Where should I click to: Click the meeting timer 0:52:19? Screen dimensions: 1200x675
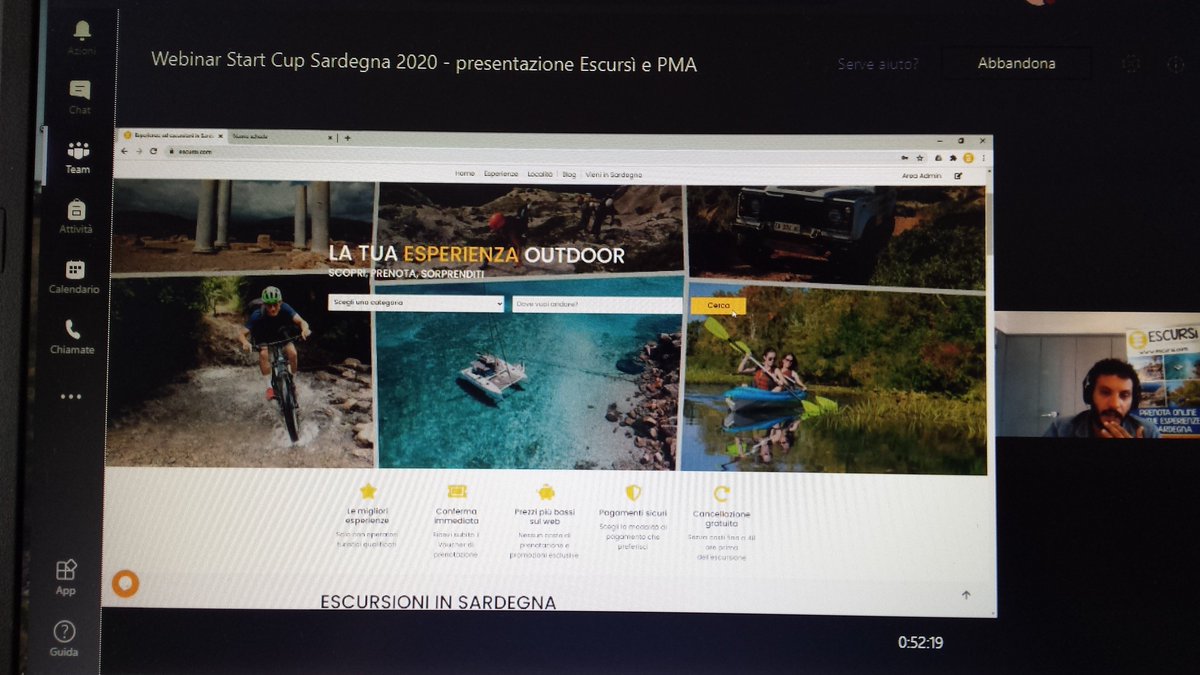coord(920,643)
